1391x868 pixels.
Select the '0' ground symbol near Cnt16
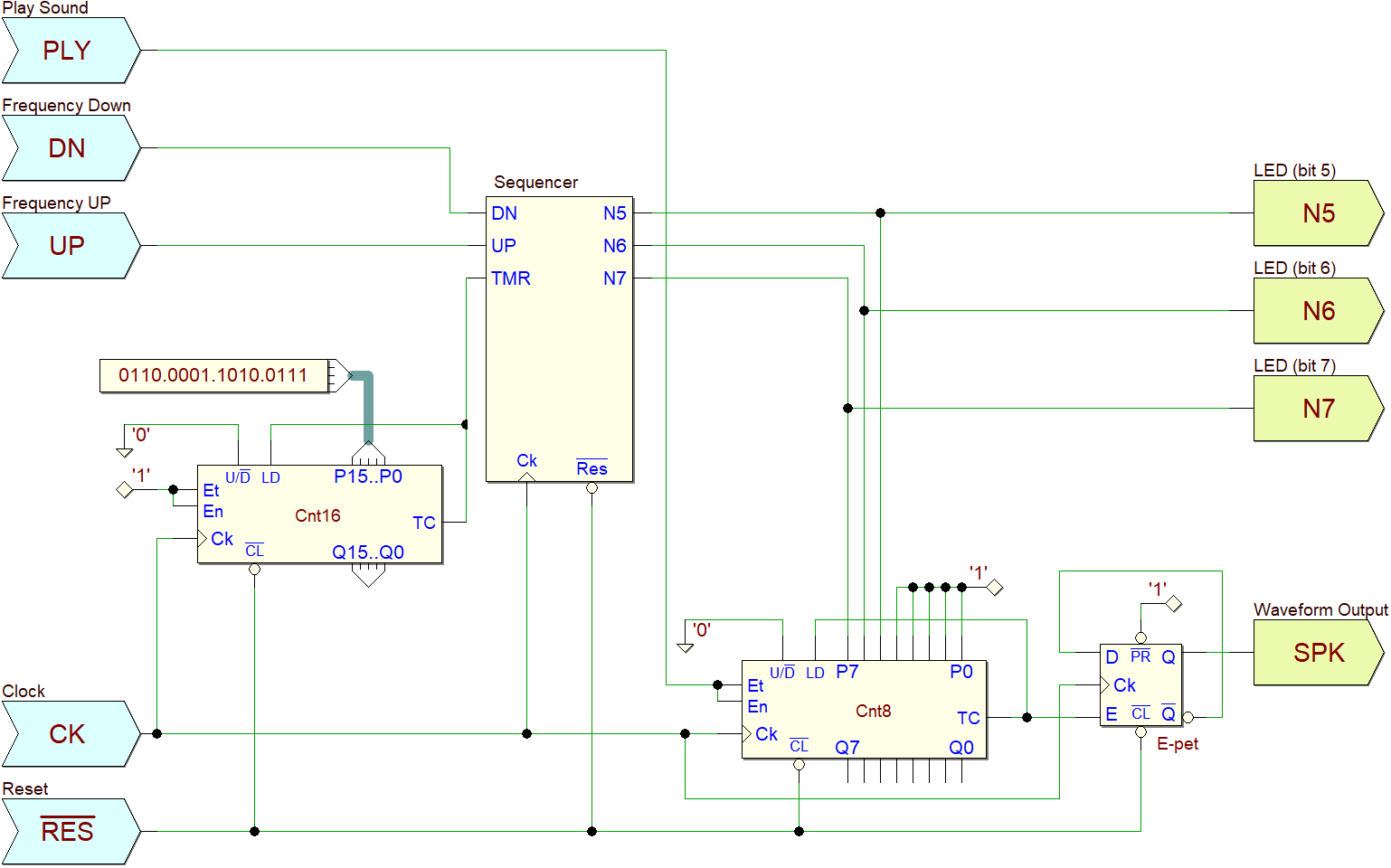click(x=125, y=452)
